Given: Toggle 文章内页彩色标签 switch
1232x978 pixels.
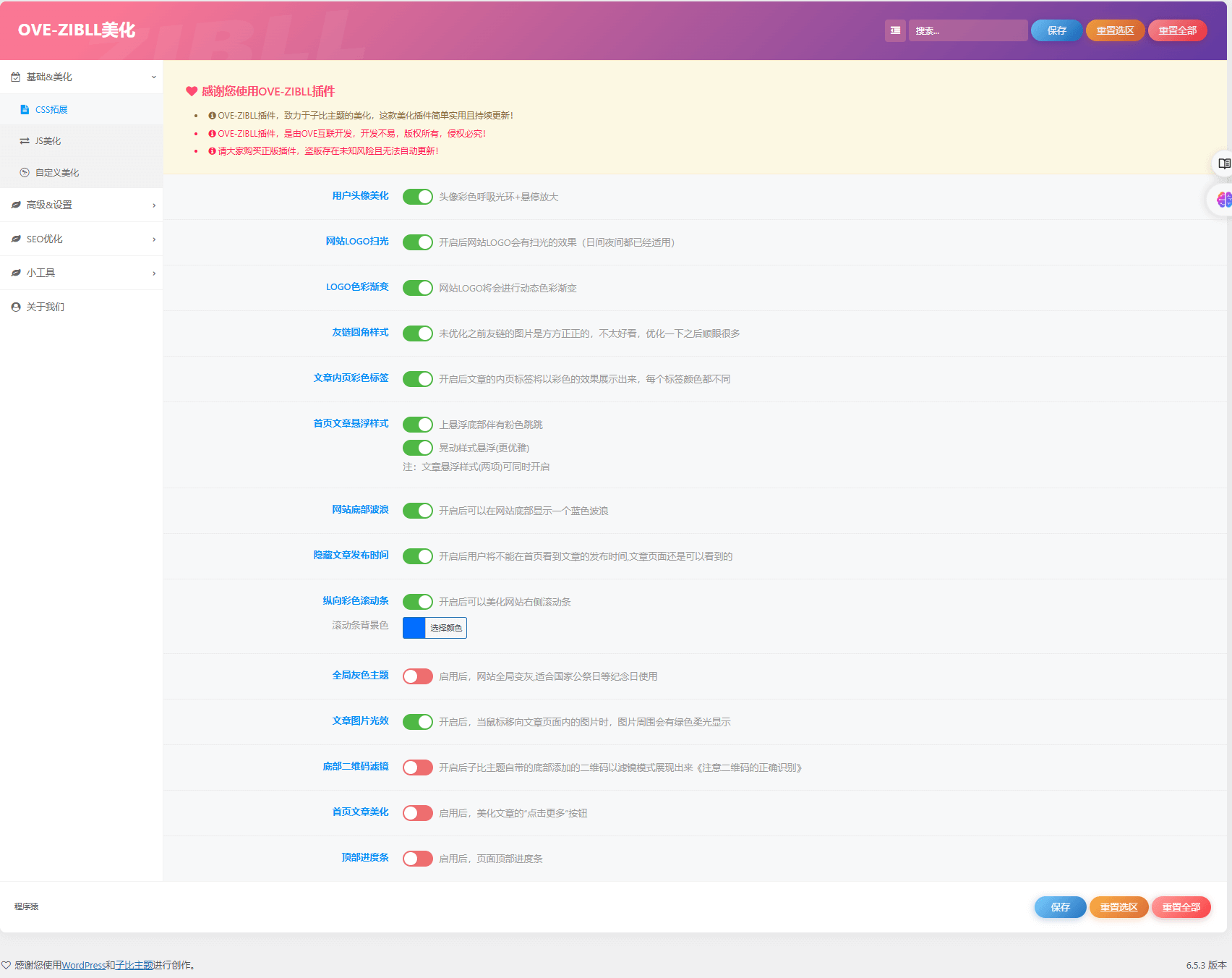Looking at the screenshot, I should [x=418, y=379].
